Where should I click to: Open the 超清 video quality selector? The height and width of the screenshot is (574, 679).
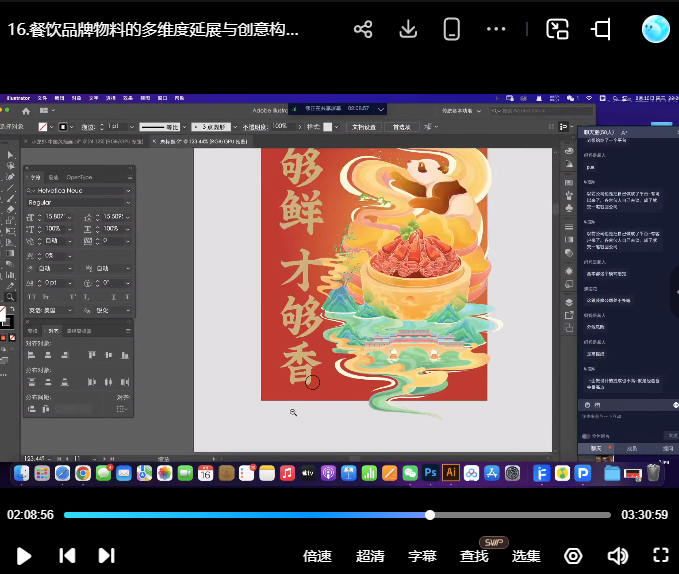pos(370,556)
